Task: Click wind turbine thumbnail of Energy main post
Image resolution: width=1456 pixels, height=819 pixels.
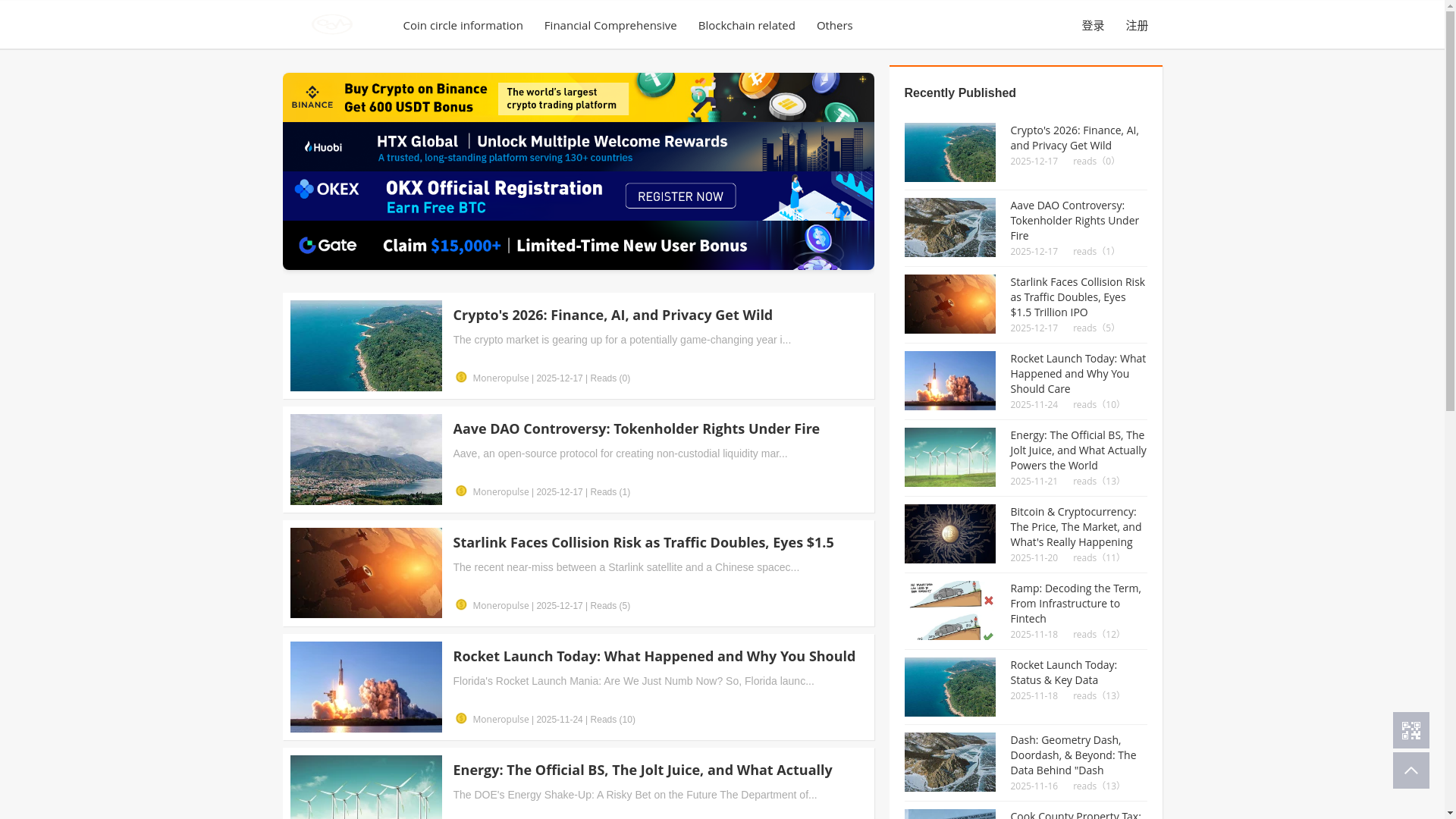Action: 366,787
